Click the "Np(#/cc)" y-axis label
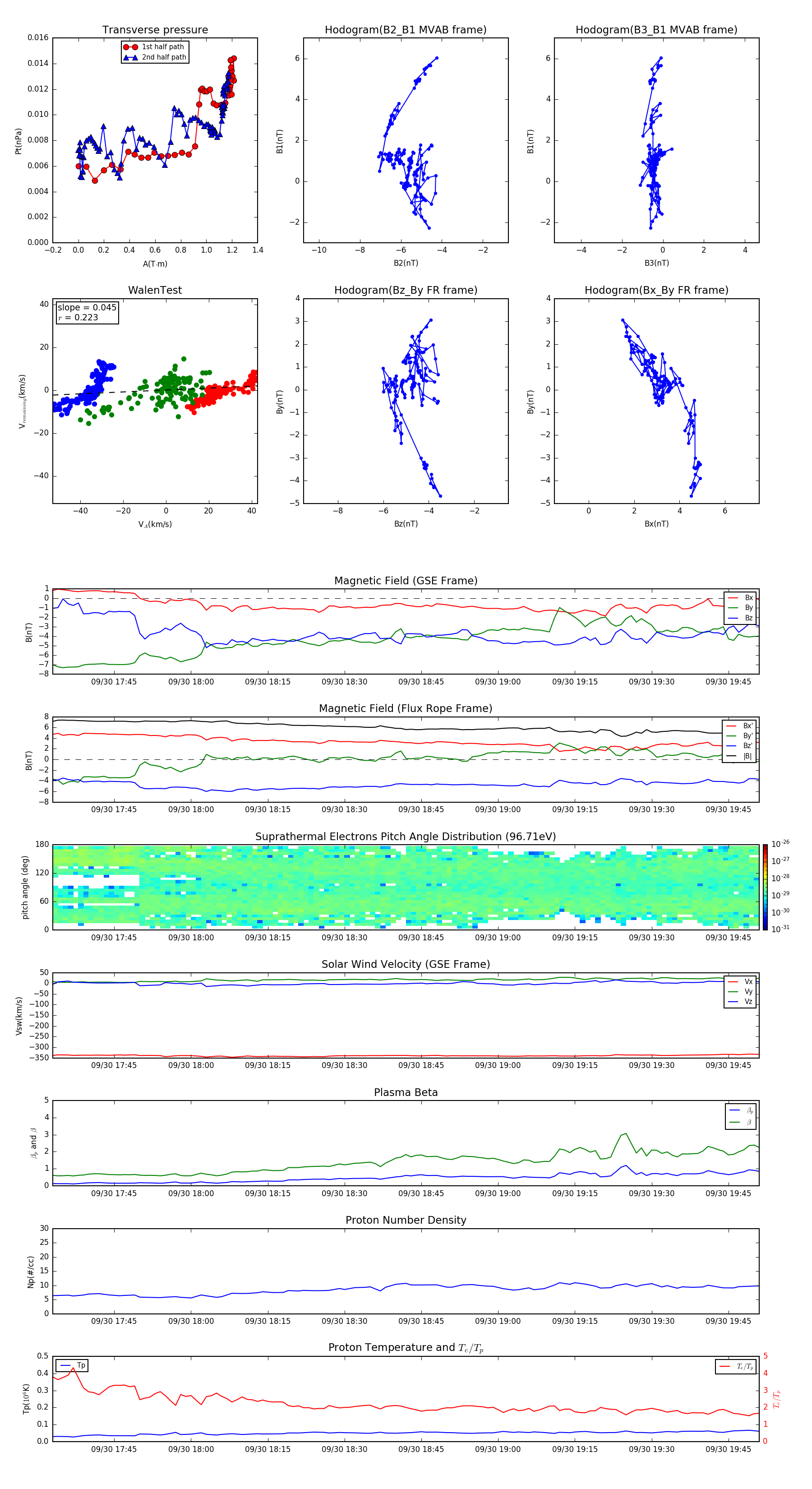 point(31,1272)
